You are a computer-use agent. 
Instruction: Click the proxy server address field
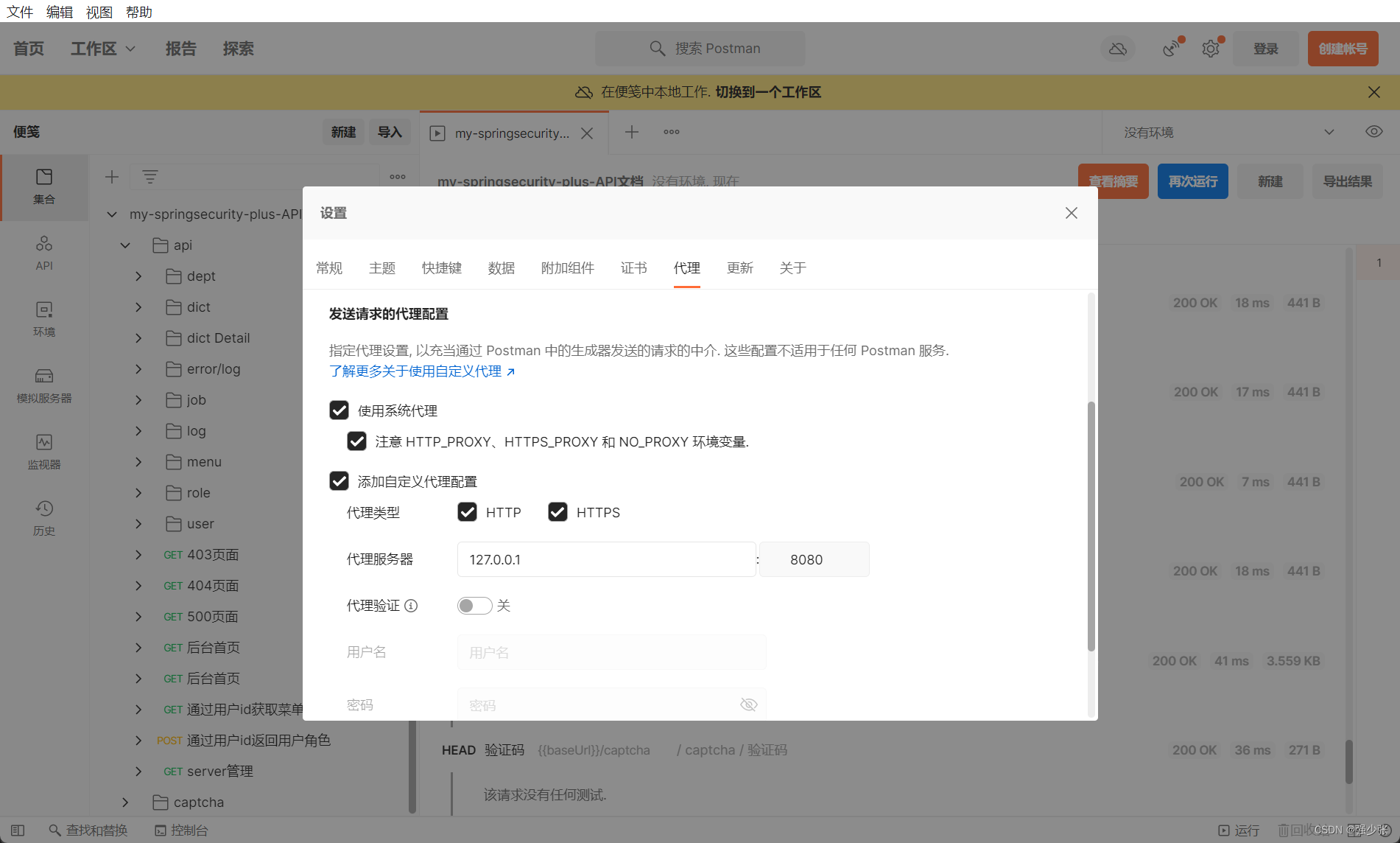click(x=607, y=559)
